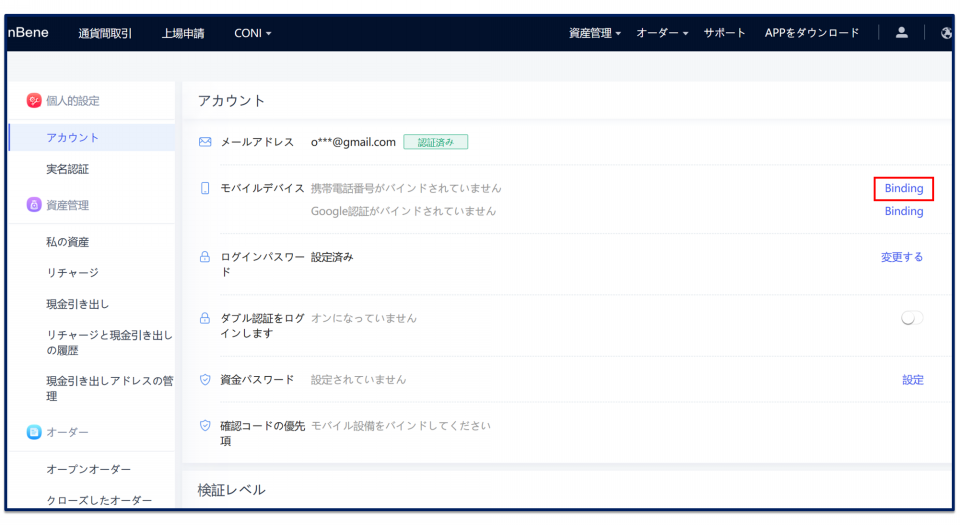Click the envelope icon beside メールアドレス

(205, 142)
